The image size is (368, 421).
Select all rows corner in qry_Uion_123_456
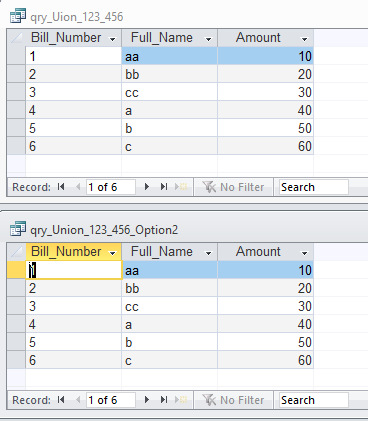(x=16, y=38)
